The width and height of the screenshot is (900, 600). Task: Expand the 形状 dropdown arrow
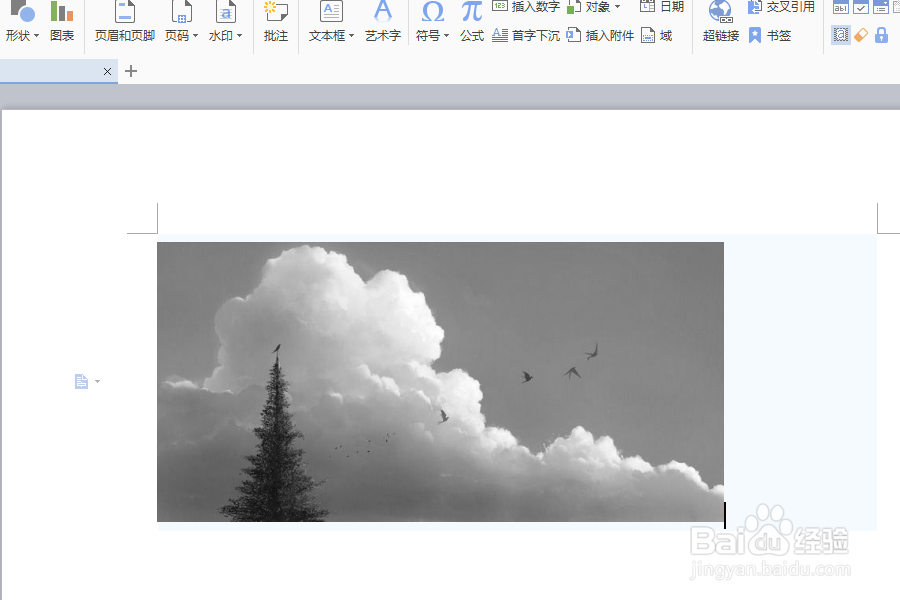37,36
